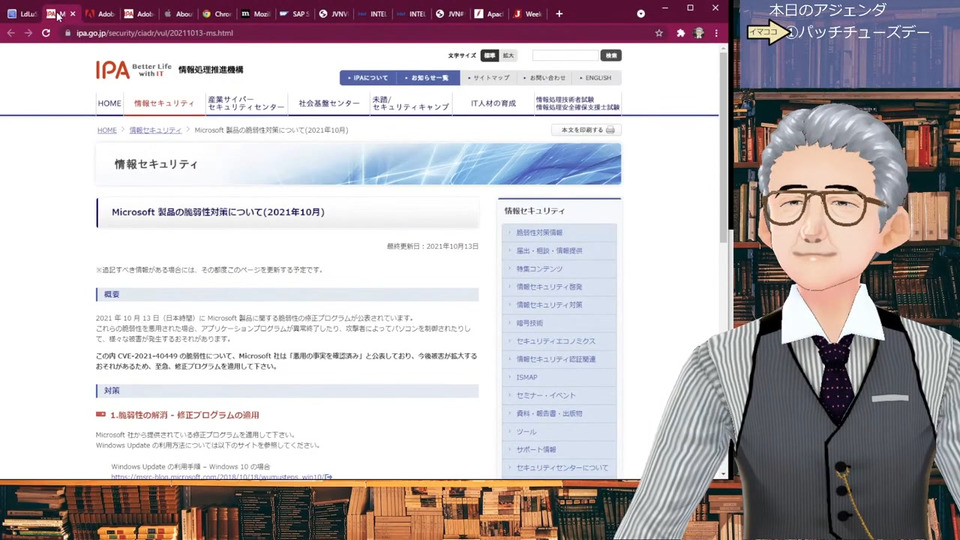Switch to the Mozilla tab
Screen dimensions: 960x540
(x=256, y=13)
